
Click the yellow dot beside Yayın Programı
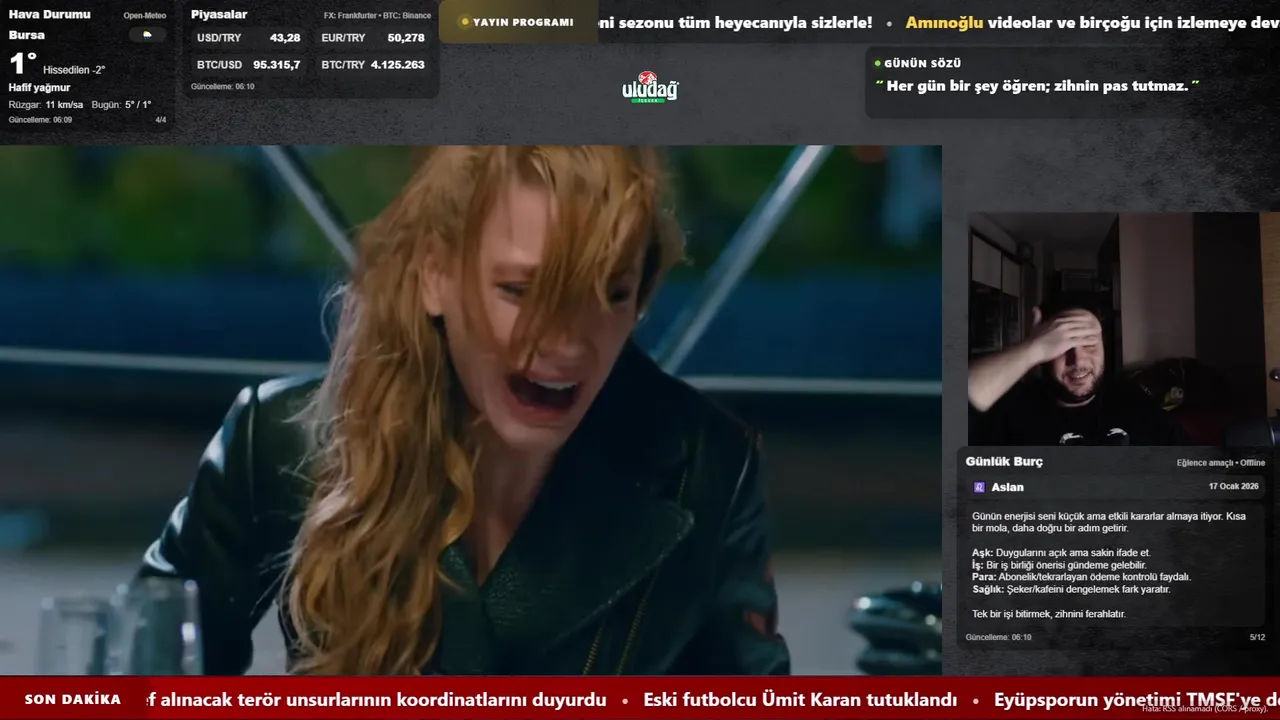[464, 22]
